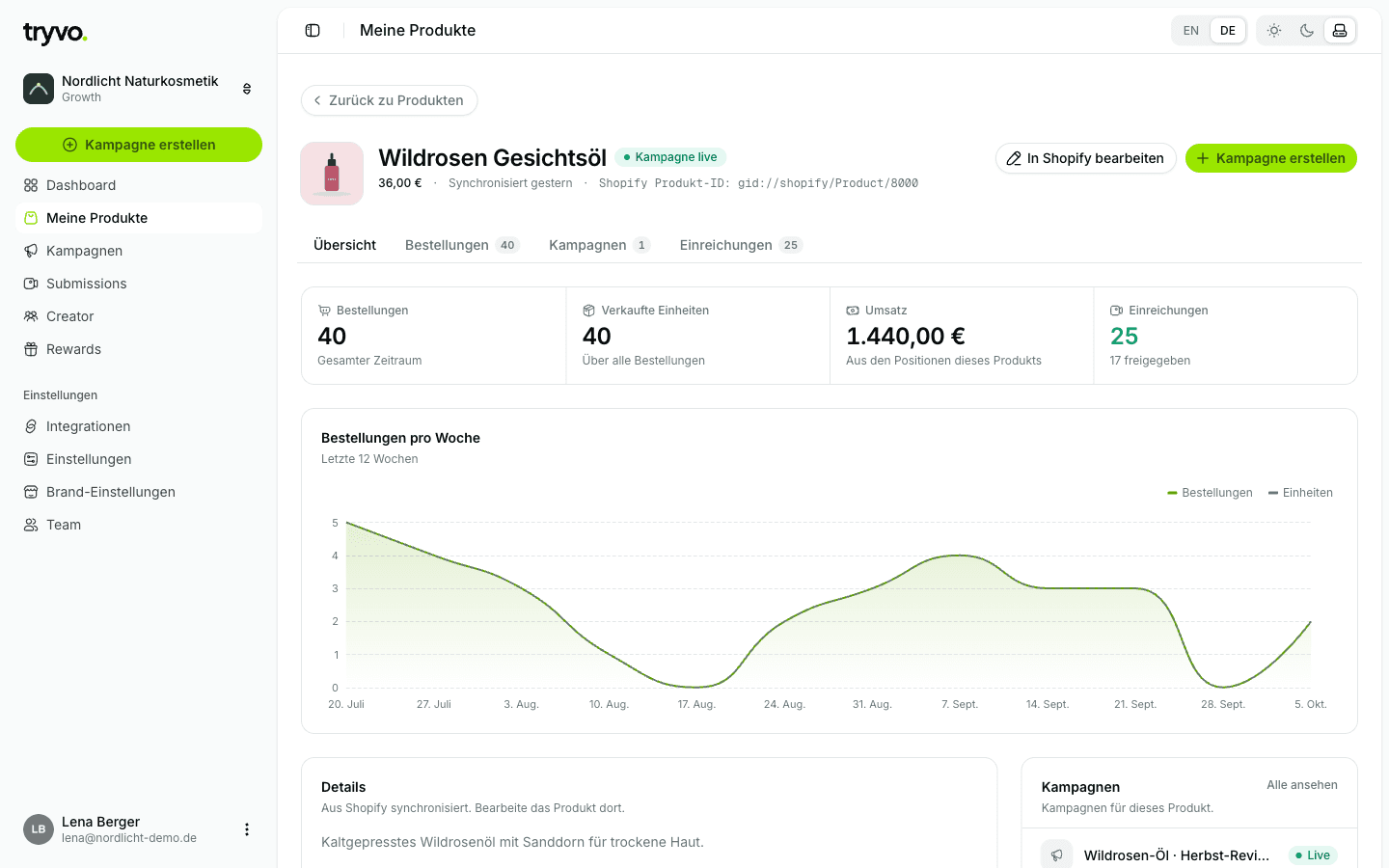Toggle the sidebar panel icon

coord(313,31)
